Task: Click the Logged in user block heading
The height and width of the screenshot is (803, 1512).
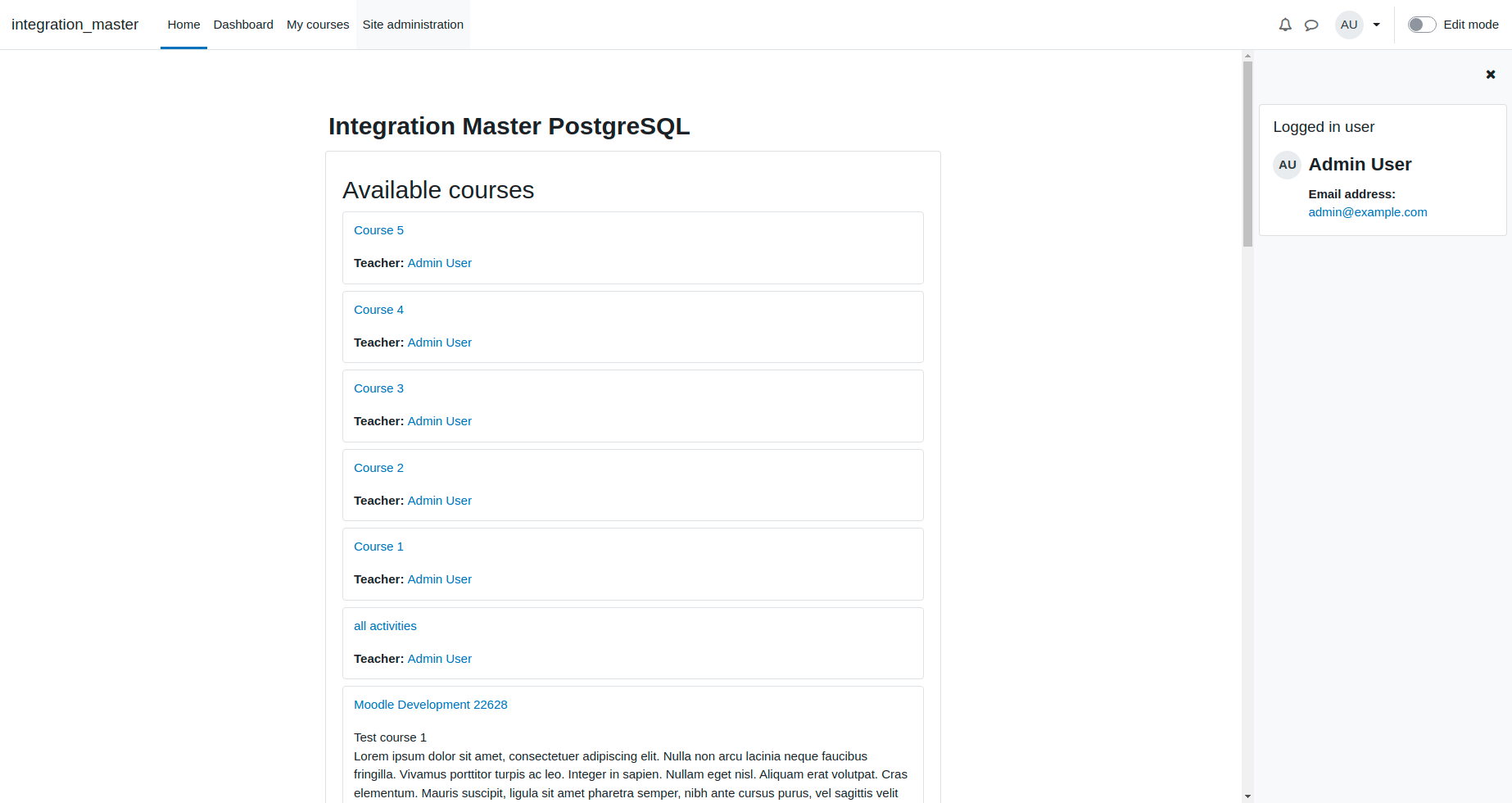Action: (1324, 127)
